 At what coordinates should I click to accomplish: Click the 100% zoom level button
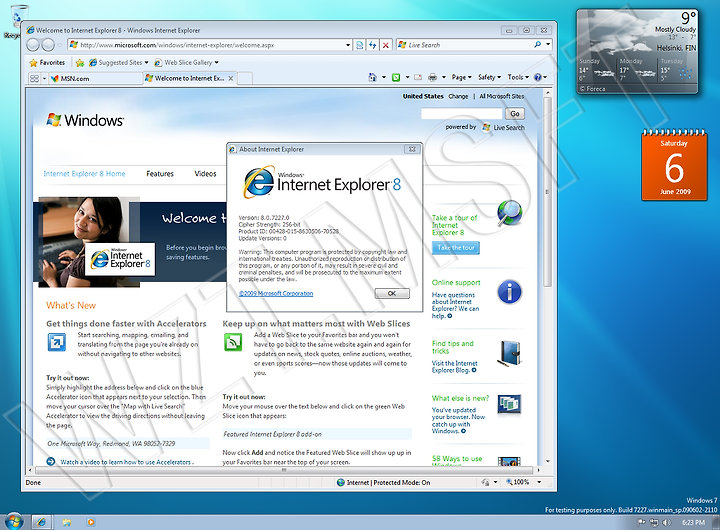[x=518, y=482]
